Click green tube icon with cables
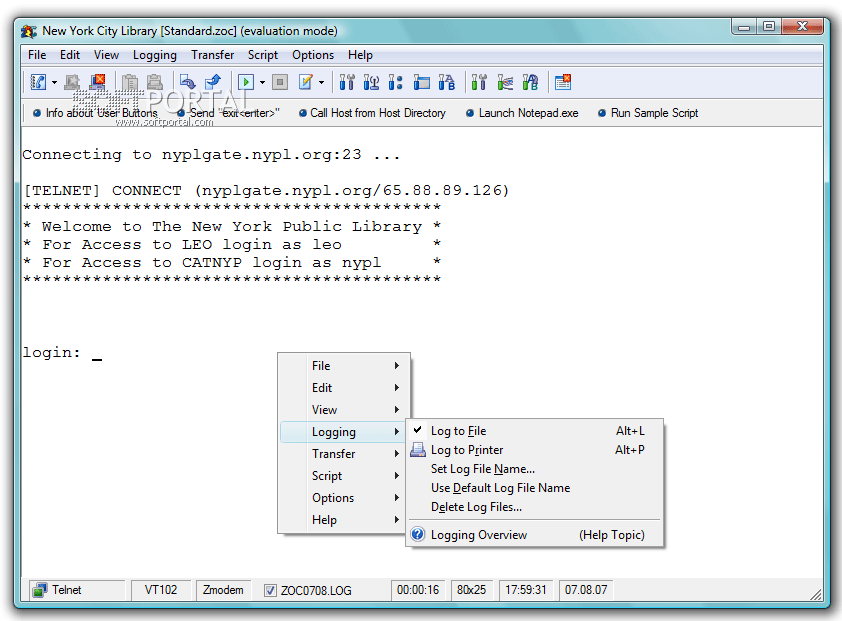 coord(505,82)
